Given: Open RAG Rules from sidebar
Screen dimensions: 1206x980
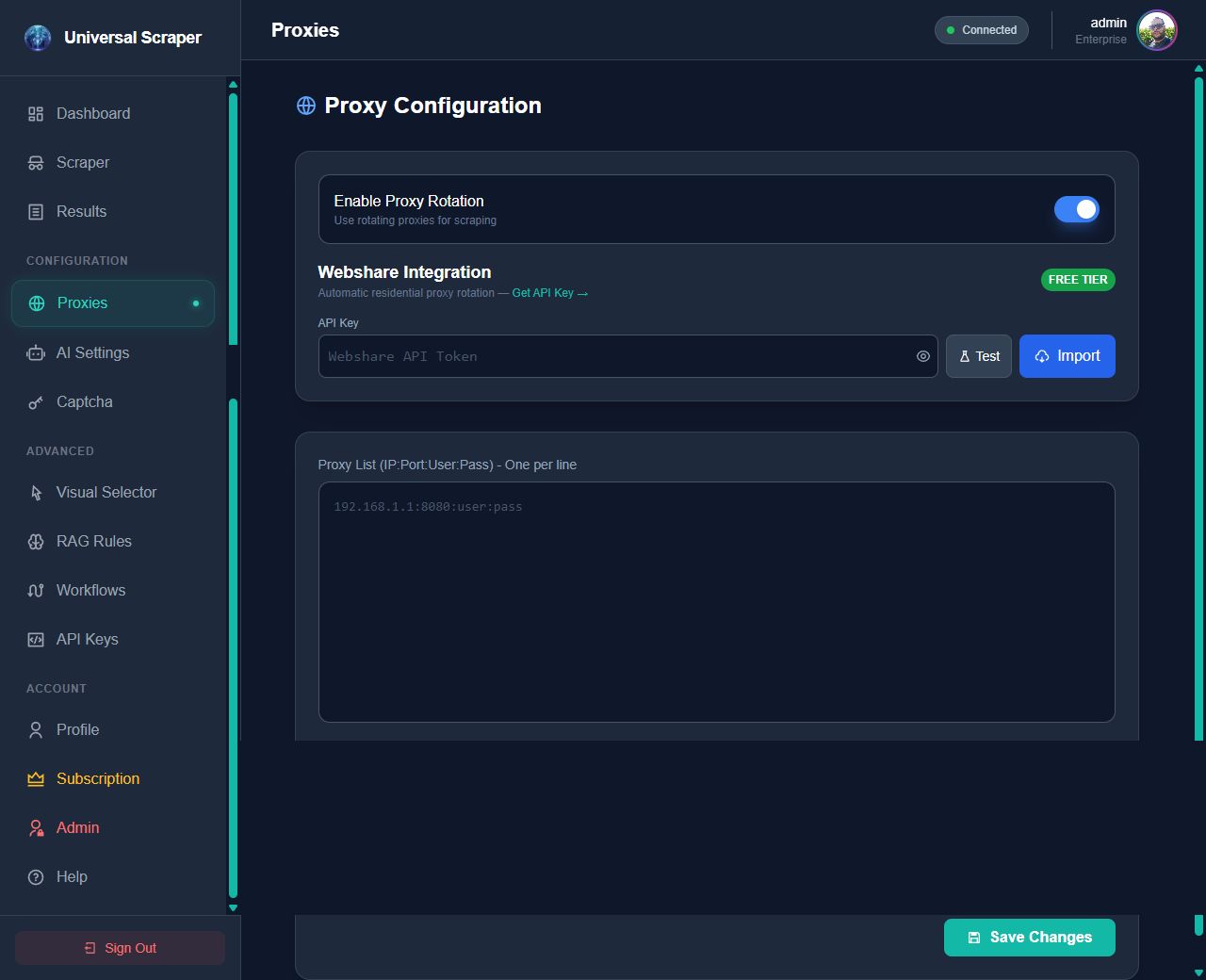Looking at the screenshot, I should point(113,541).
